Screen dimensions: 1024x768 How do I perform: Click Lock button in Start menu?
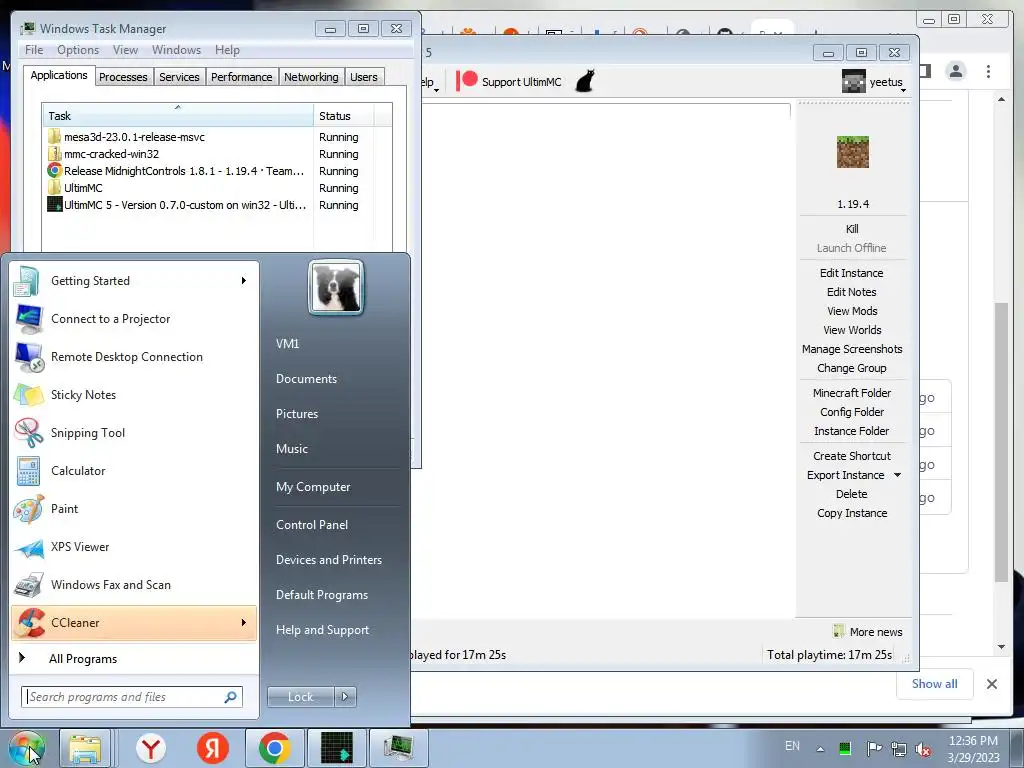301,697
